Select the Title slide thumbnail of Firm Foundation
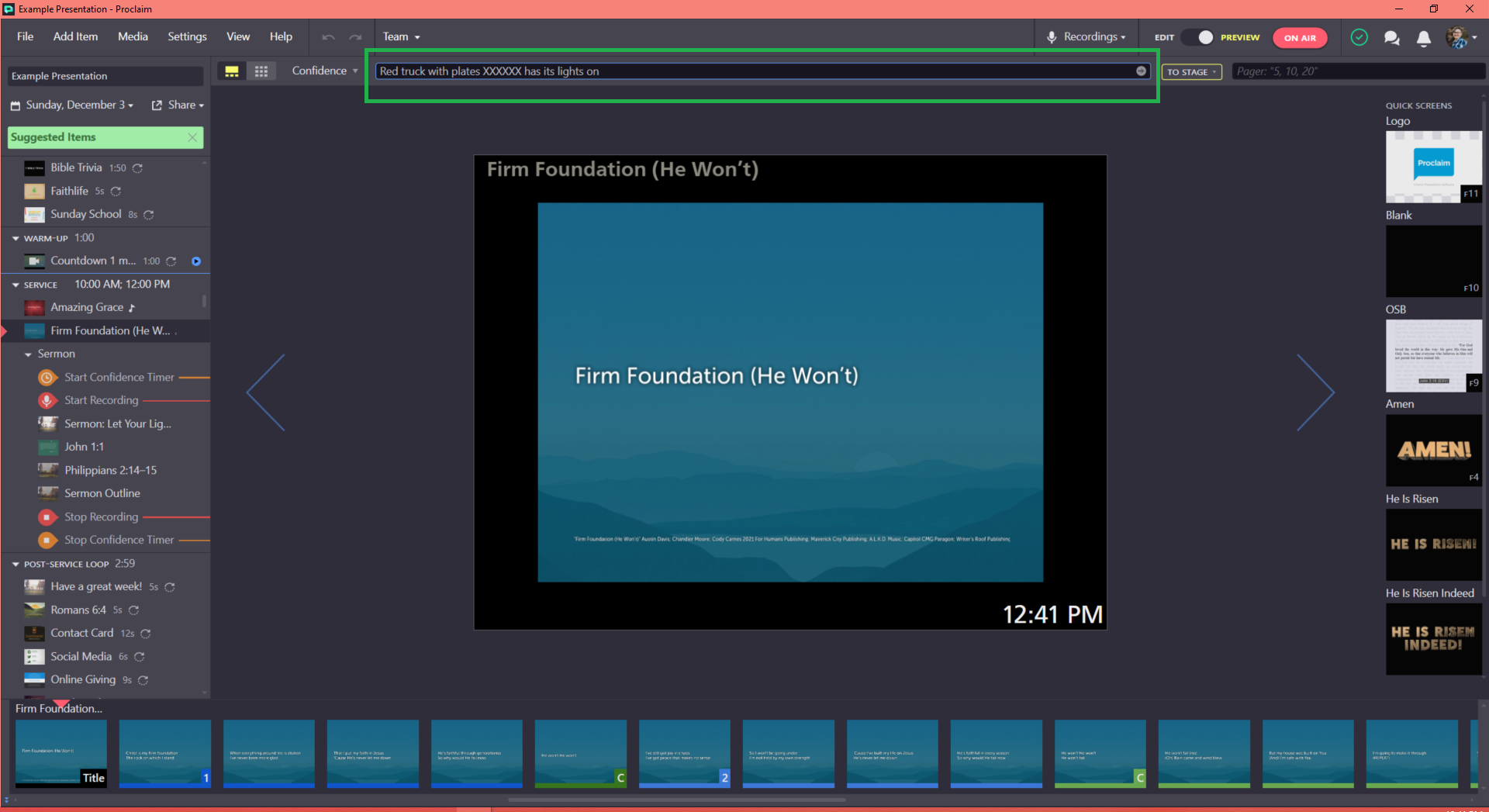The width and height of the screenshot is (1489, 812). pos(61,753)
